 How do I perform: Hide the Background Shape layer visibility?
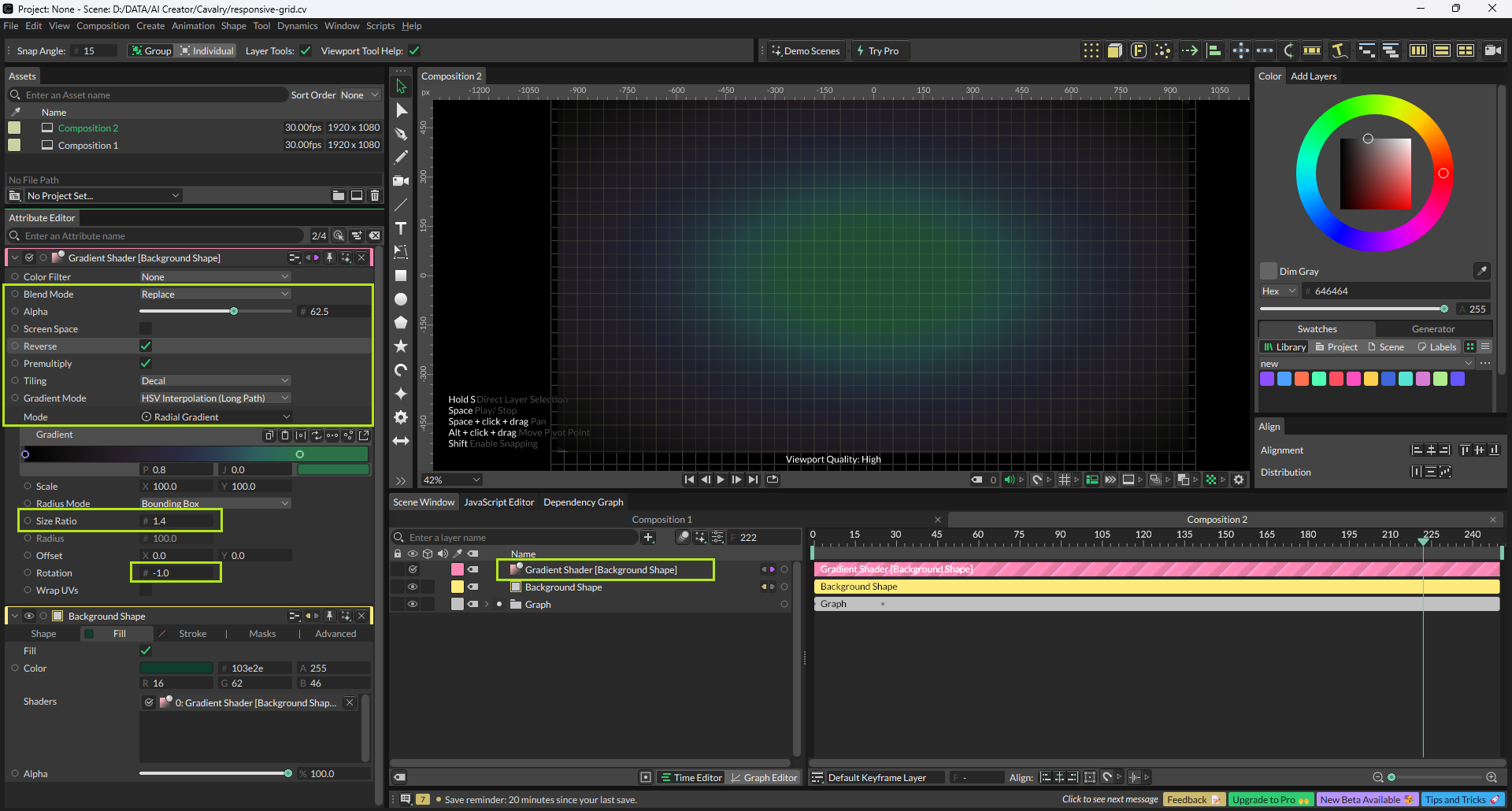tap(412, 587)
